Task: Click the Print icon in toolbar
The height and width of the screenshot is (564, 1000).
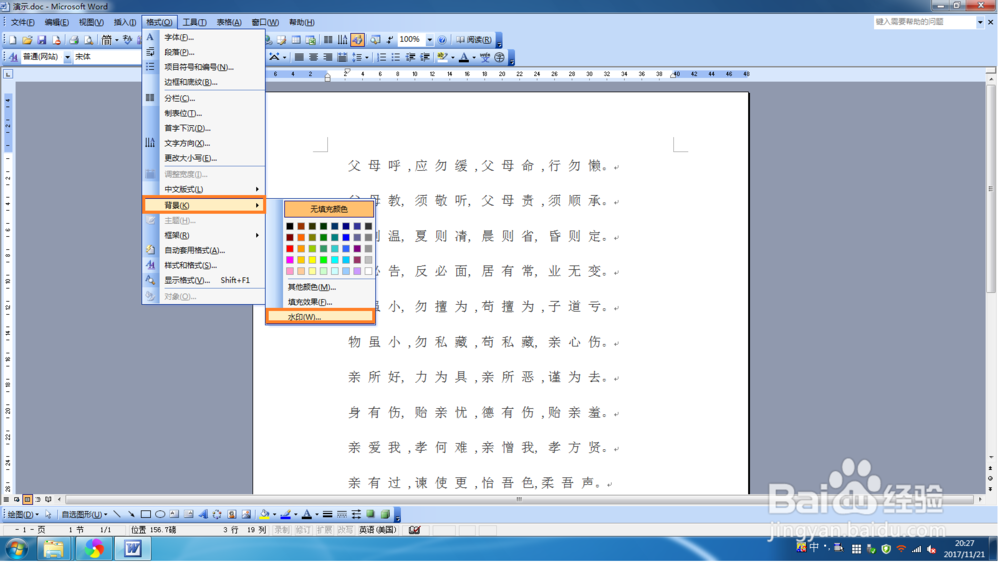Action: coord(74,40)
